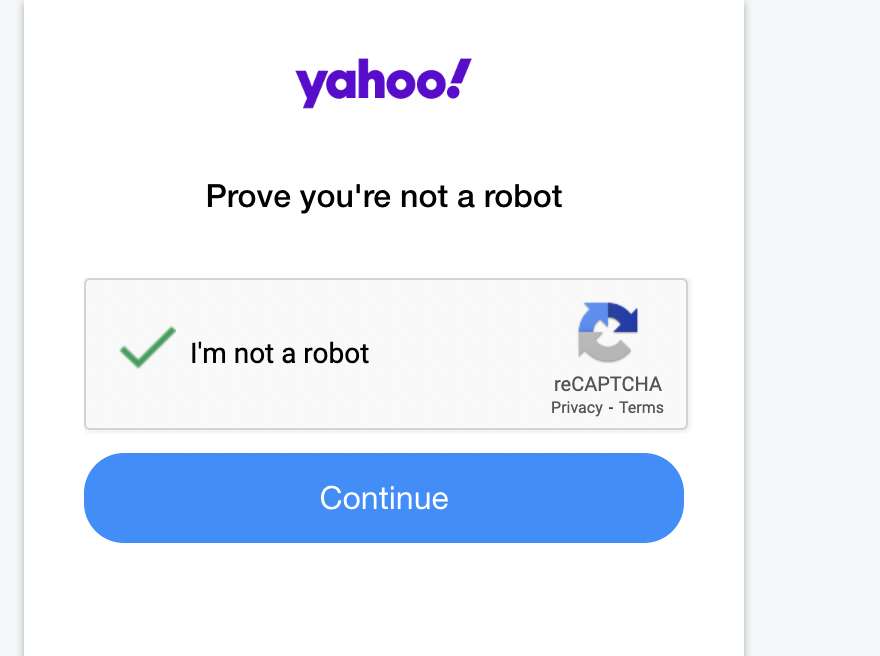Image resolution: width=880 pixels, height=656 pixels.
Task: Click the white space between the logo and heading
Action: pos(384,140)
